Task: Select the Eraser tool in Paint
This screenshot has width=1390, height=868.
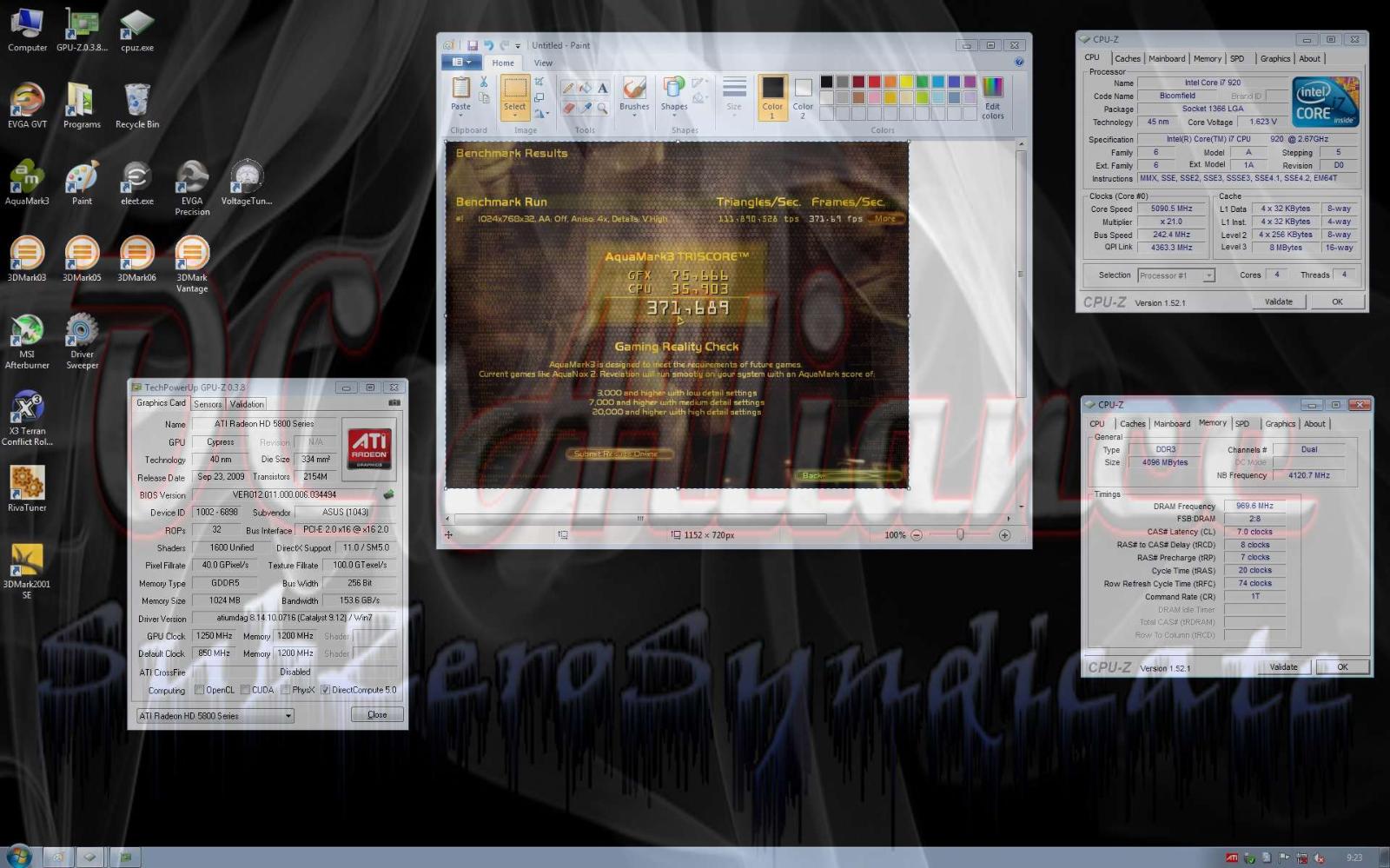Action: 567,108
